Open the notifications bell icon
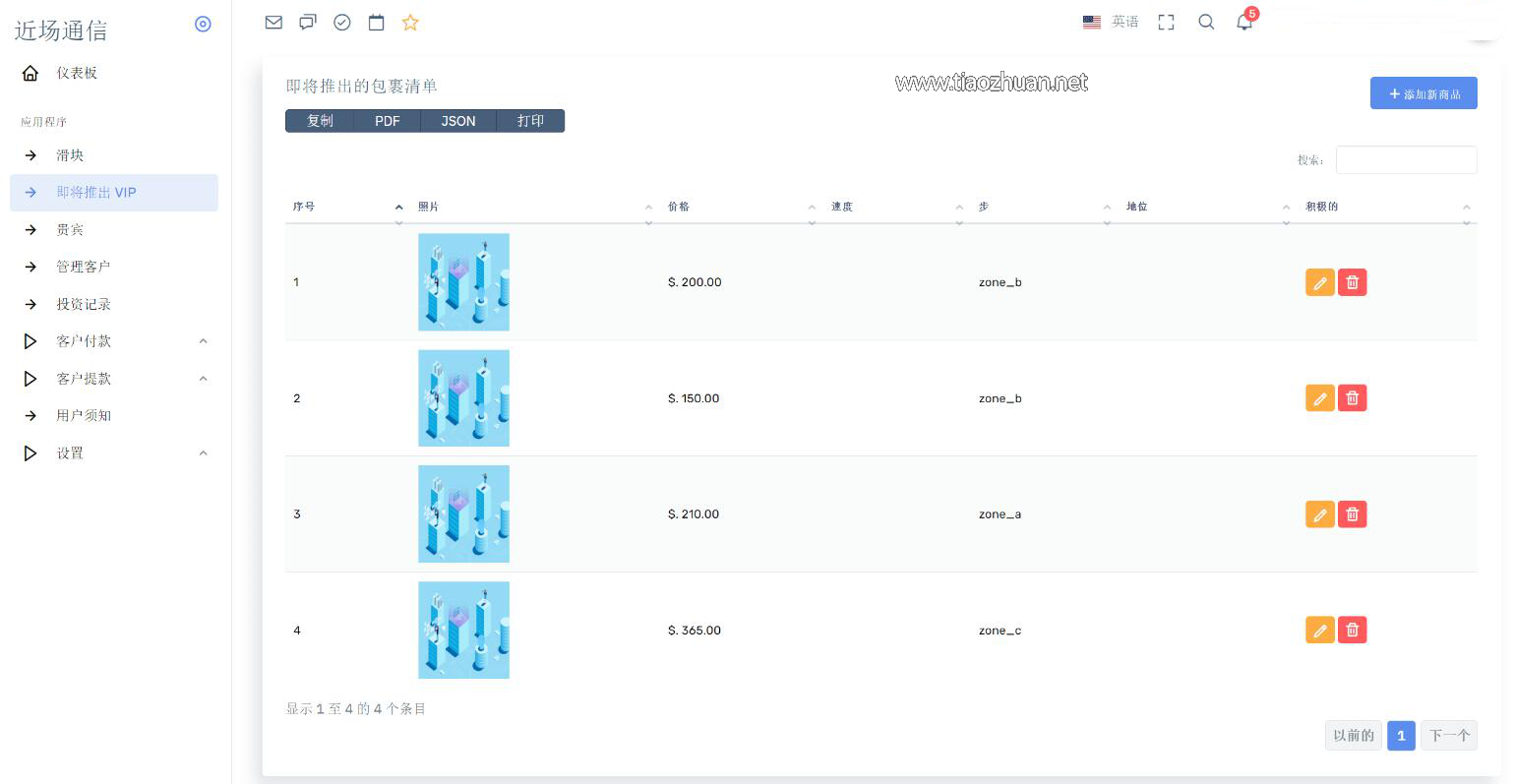Viewport: 1514px width, 784px height. click(1244, 22)
